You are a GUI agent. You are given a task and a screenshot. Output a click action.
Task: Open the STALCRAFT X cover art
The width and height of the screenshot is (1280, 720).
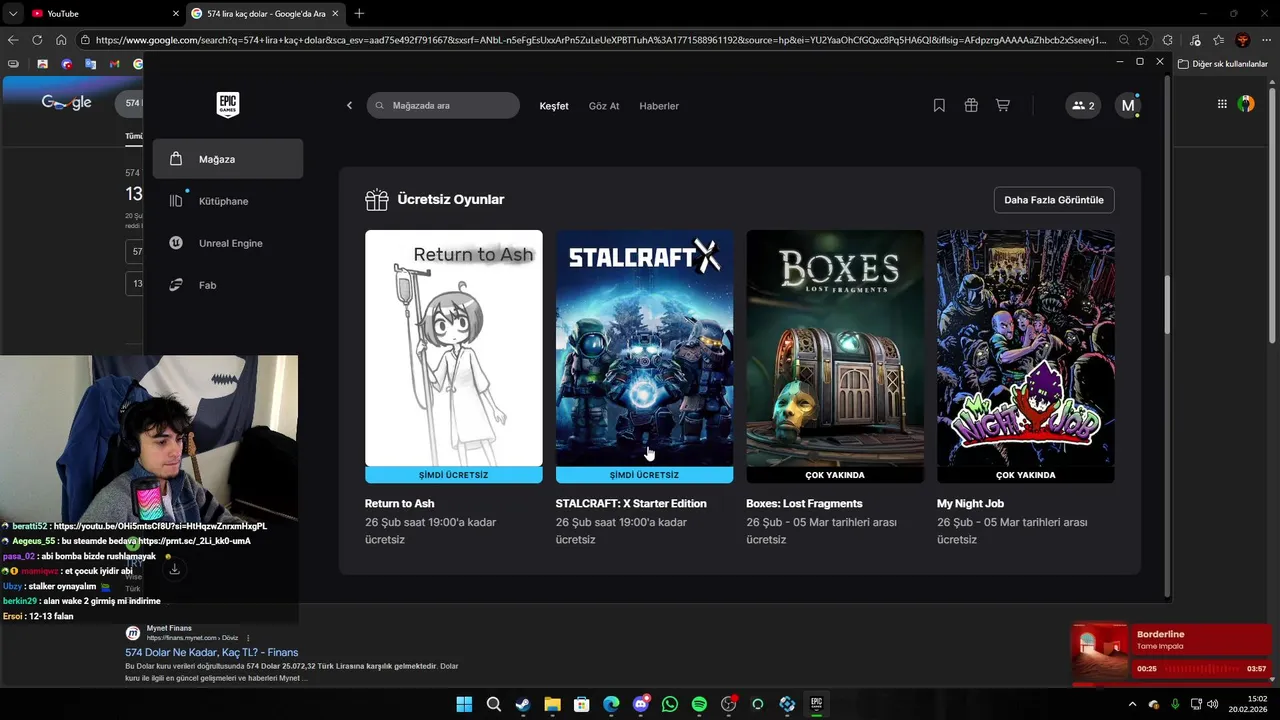644,348
